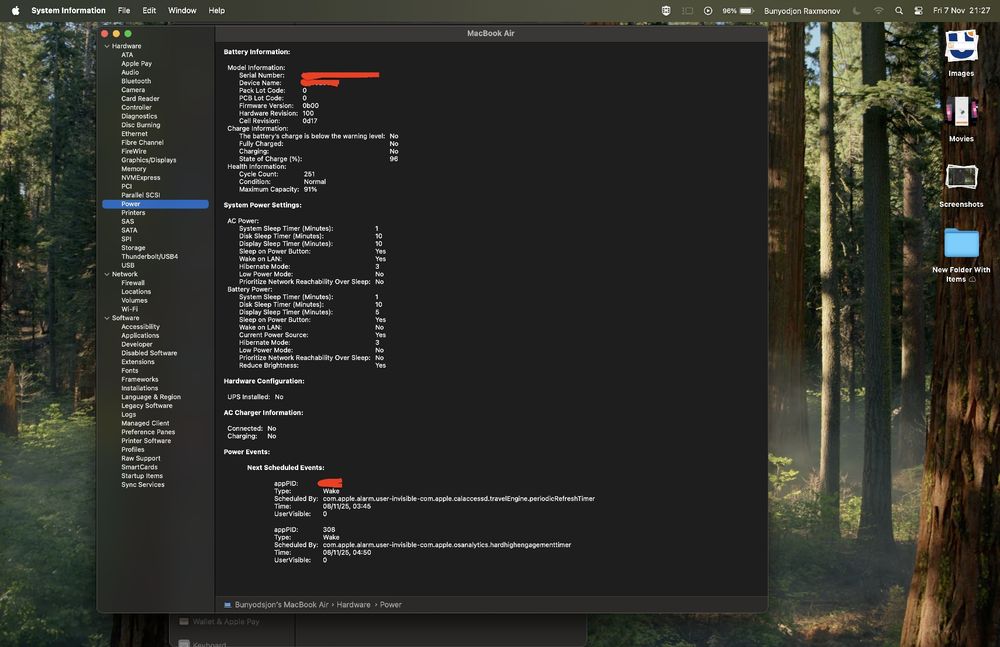
Task: Select Fonts under Software
Action: pyautogui.click(x=129, y=371)
